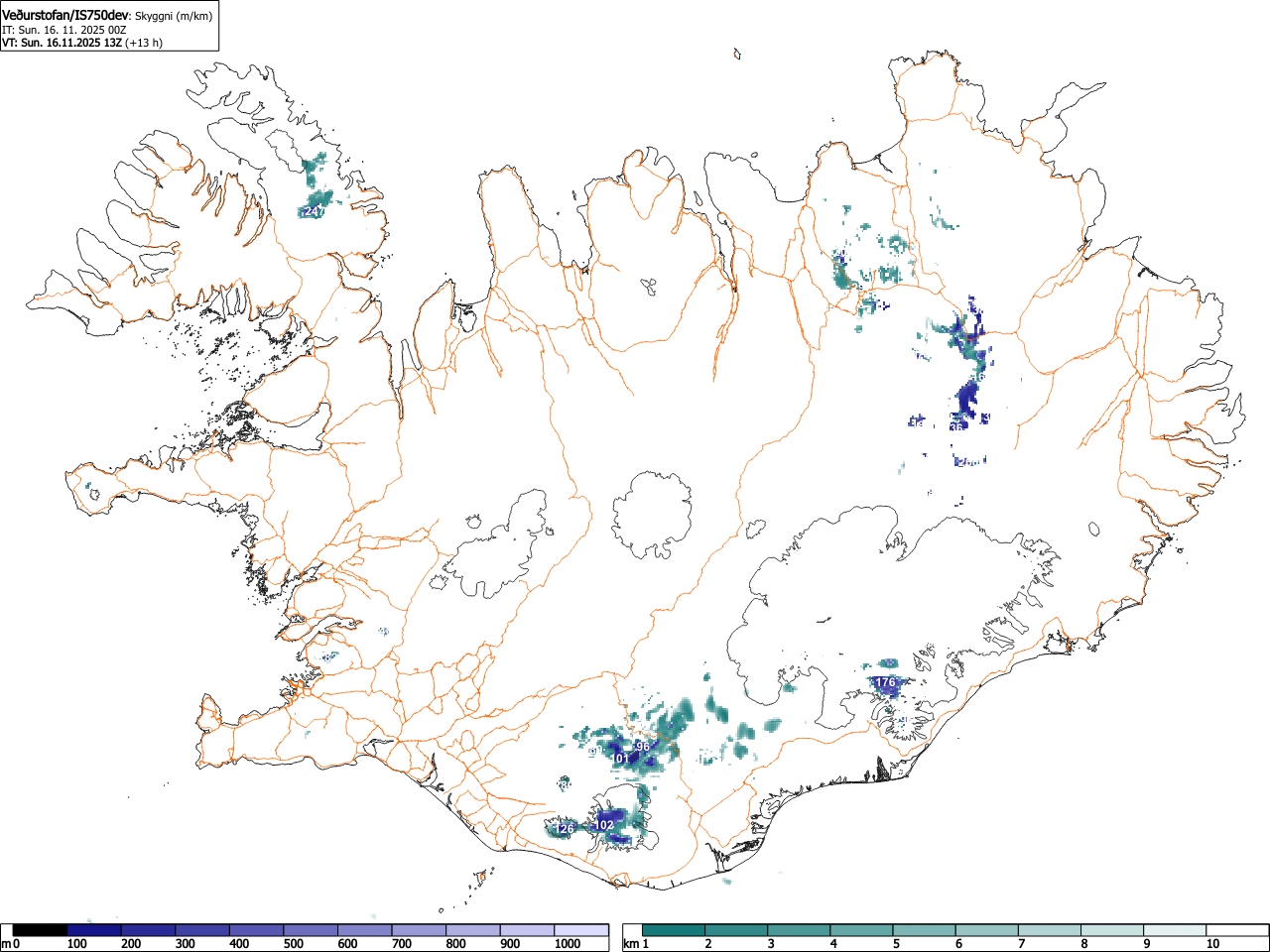Click the 800–900 m legend swatch
Viewport: 1270px width, 952px height.
(472, 930)
